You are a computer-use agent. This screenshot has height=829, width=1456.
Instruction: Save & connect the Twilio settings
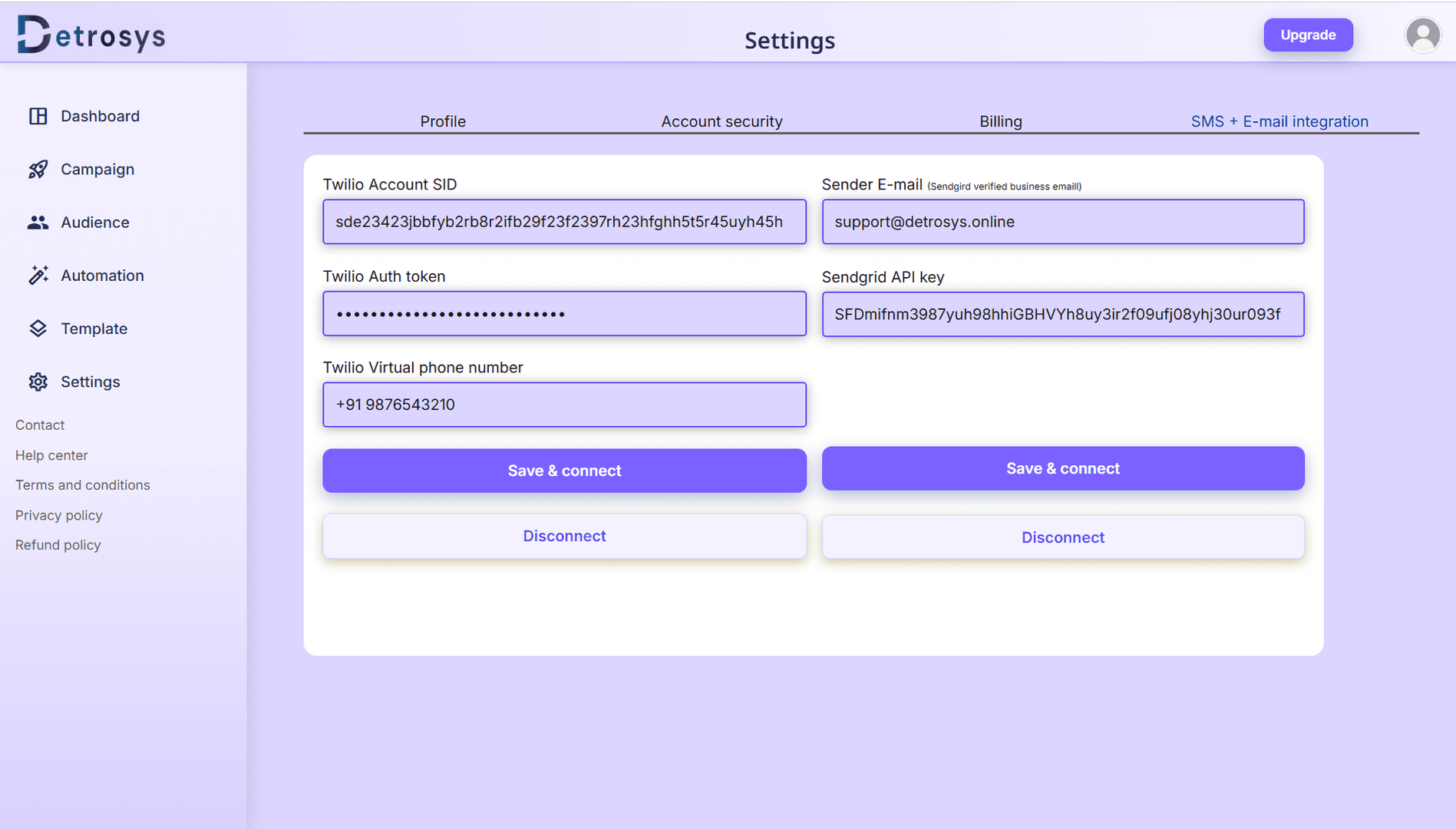[x=564, y=471]
